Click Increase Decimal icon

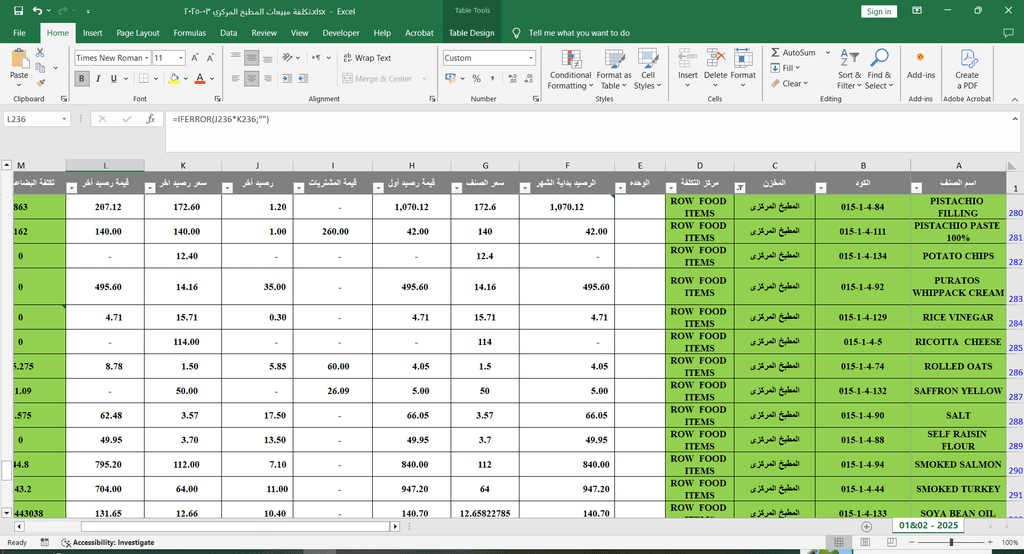pos(513,78)
